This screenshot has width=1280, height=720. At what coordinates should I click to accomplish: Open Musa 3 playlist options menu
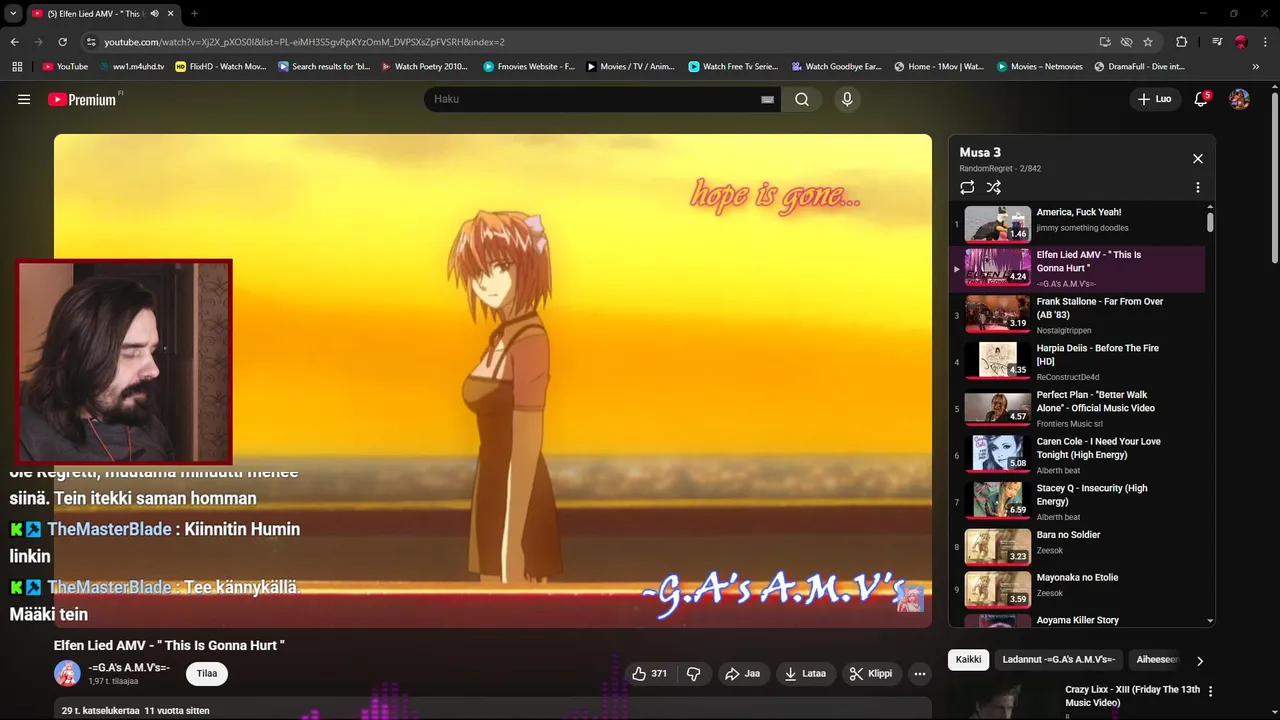click(x=1197, y=187)
